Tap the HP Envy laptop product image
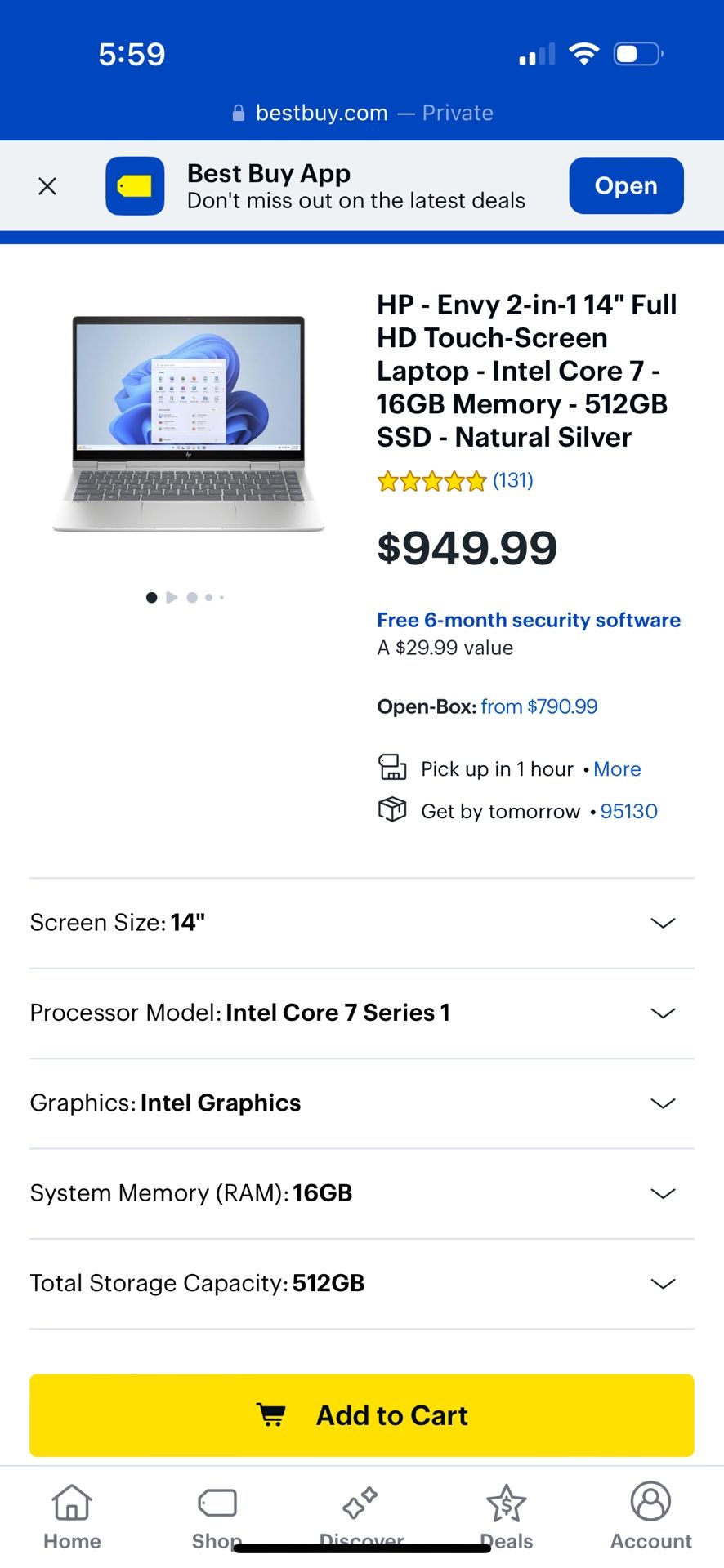Screen dimensions: 724x1568 (189, 424)
